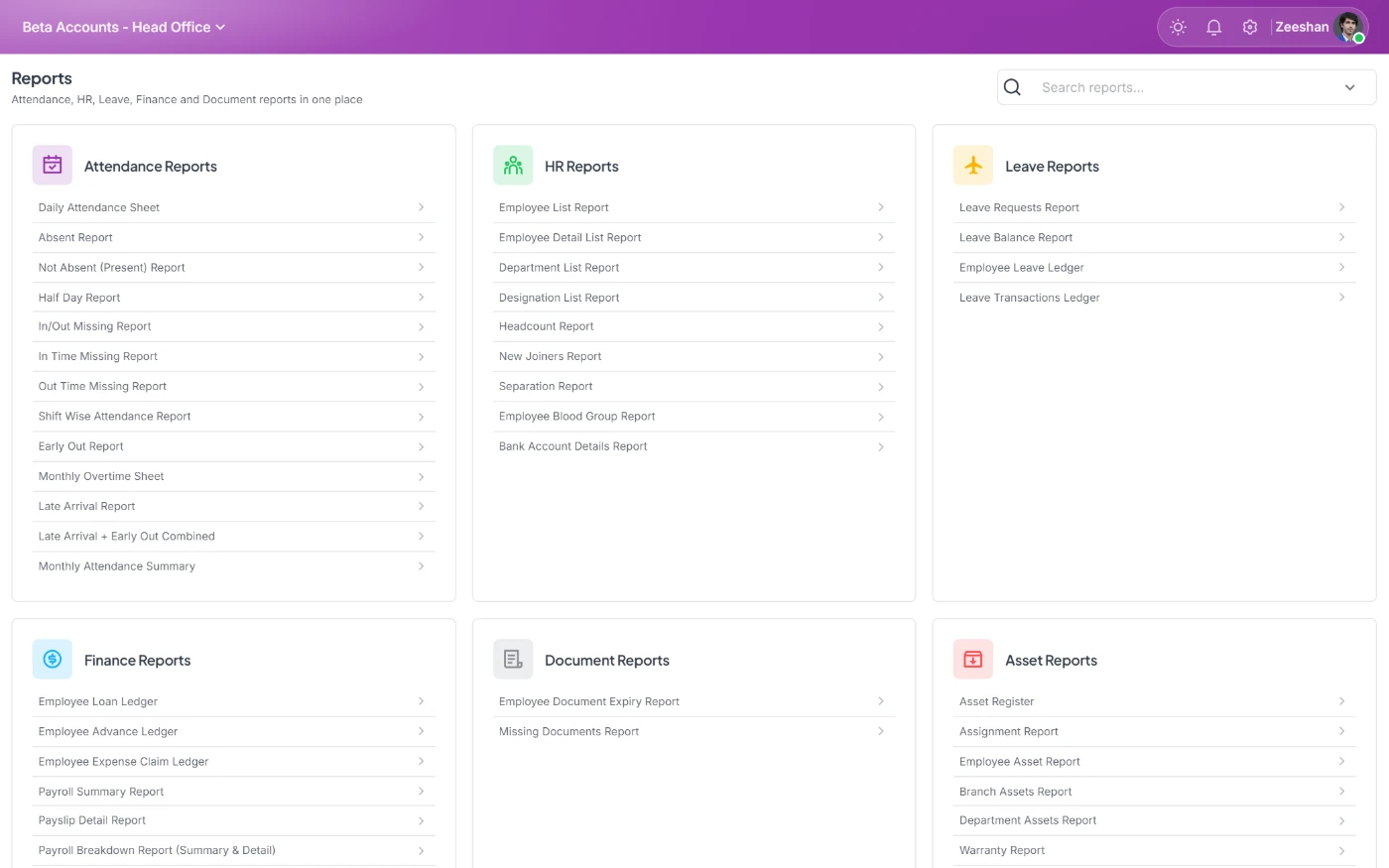
Task: Click the arrow beside Missing Documents Report
Action: point(881,731)
